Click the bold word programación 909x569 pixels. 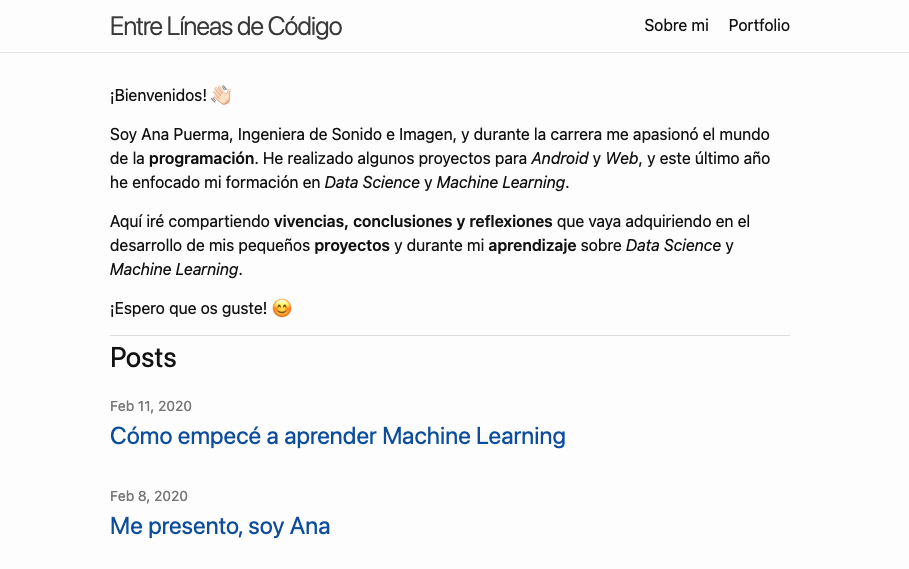tap(201, 158)
